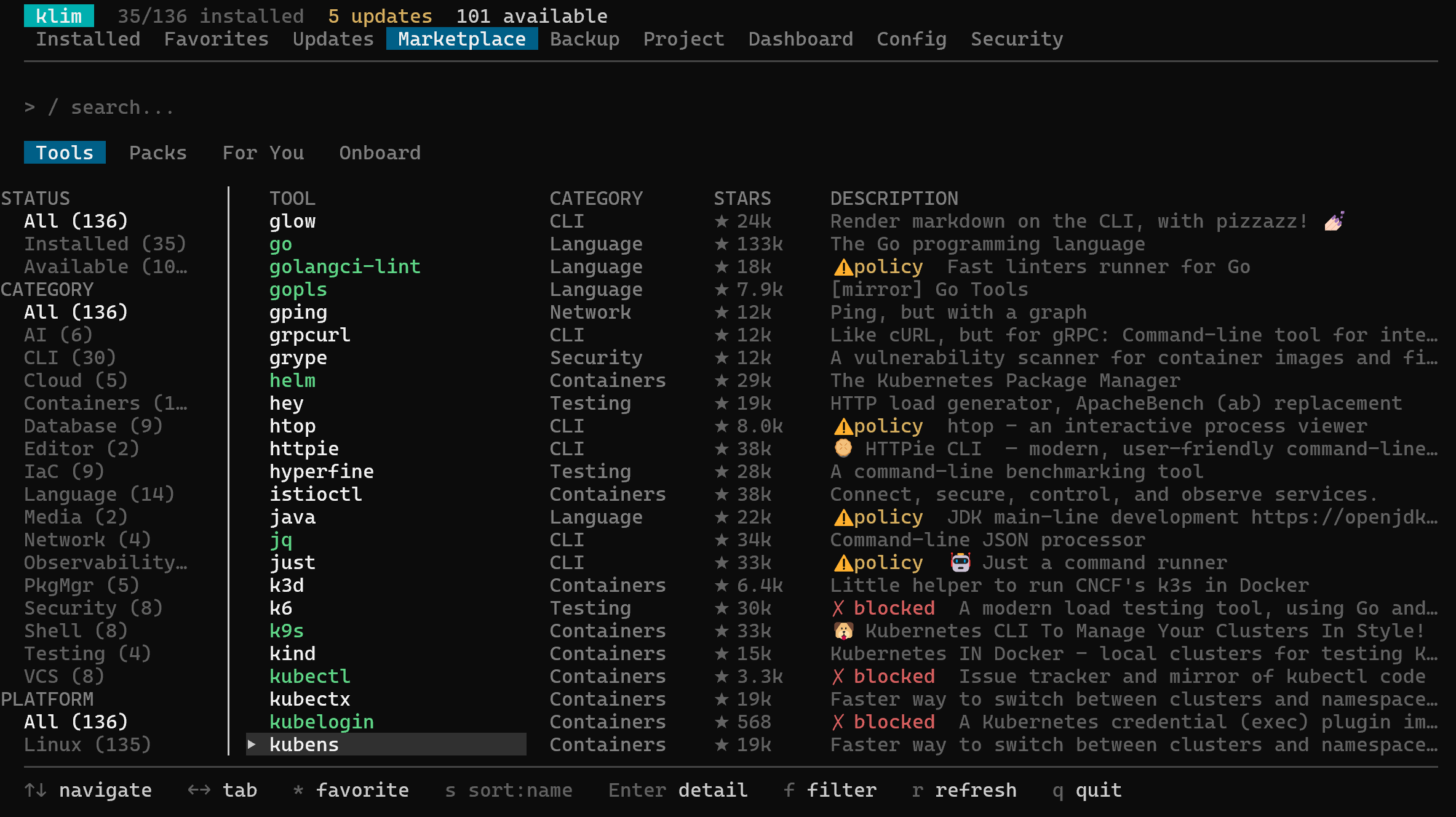The height and width of the screenshot is (817, 1456).
Task: Filter category by Shell (8)
Action: 76,631
